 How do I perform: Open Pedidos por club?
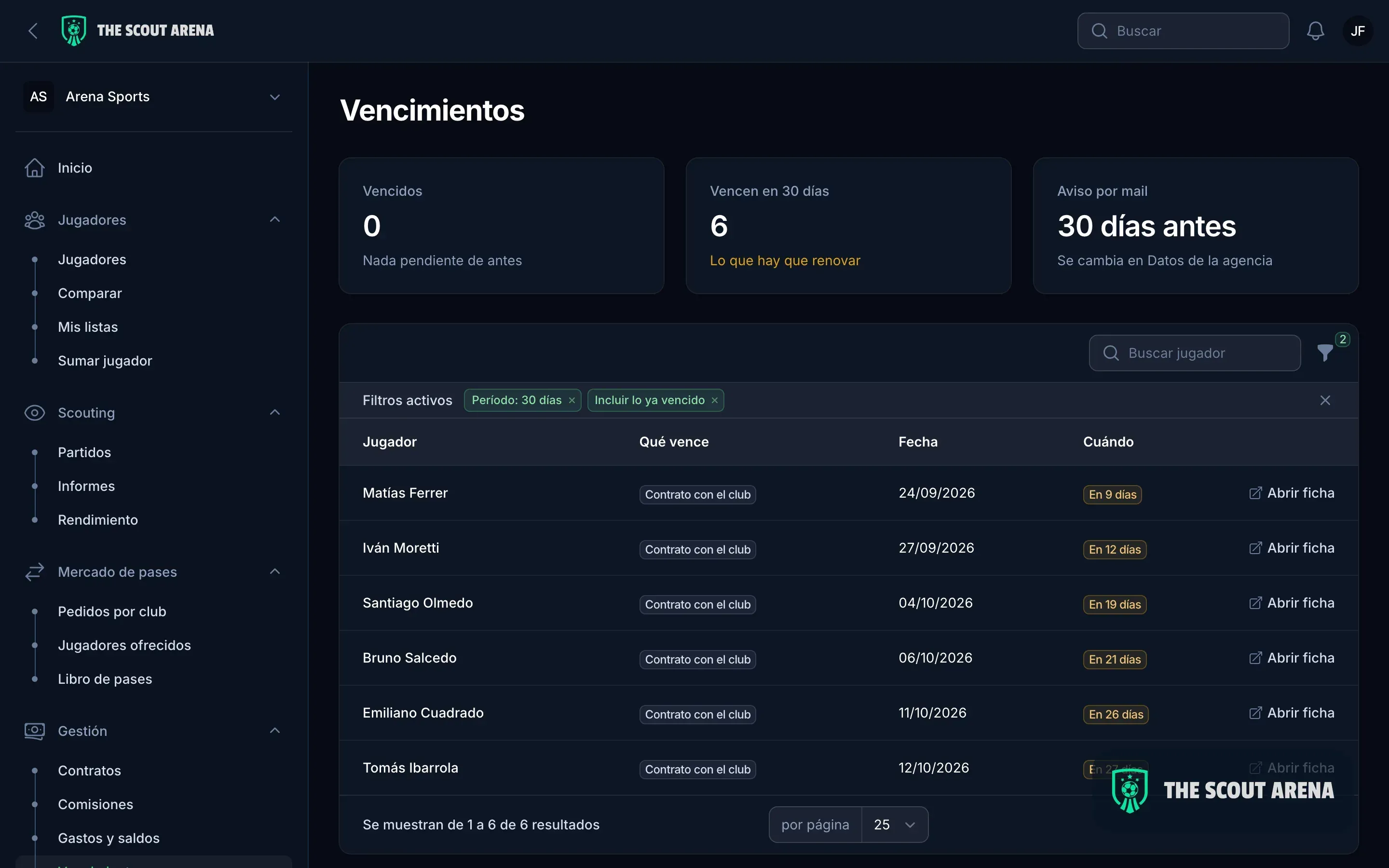112,611
